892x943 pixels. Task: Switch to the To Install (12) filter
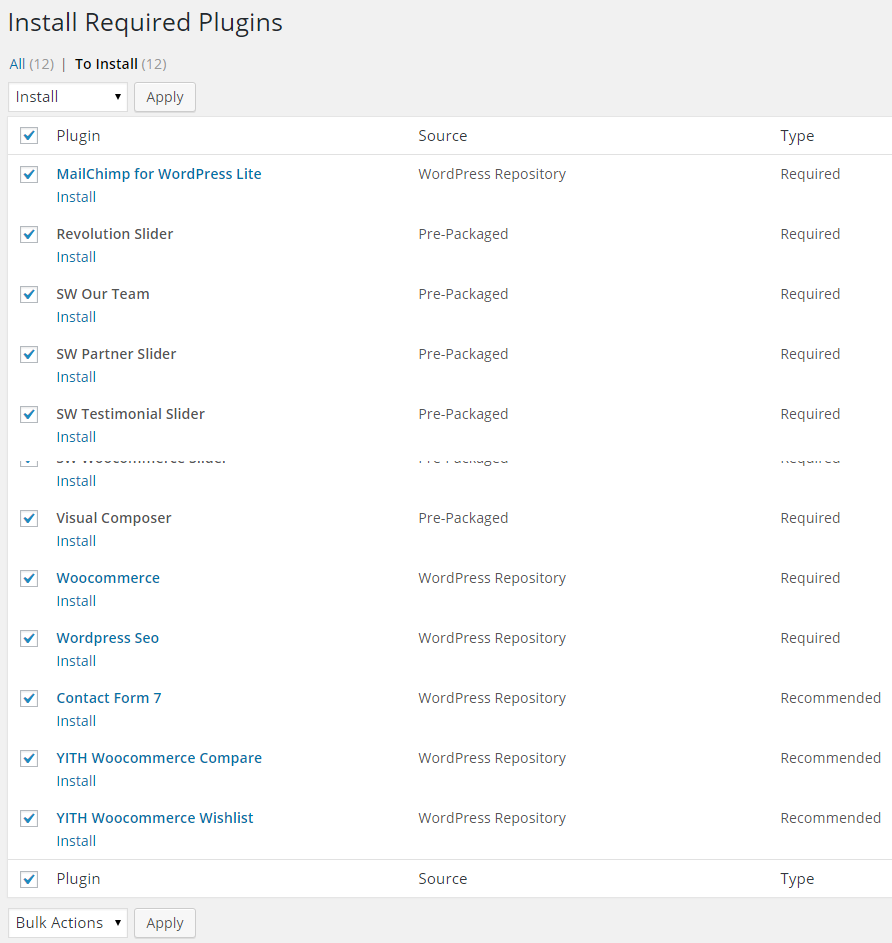click(x=120, y=64)
